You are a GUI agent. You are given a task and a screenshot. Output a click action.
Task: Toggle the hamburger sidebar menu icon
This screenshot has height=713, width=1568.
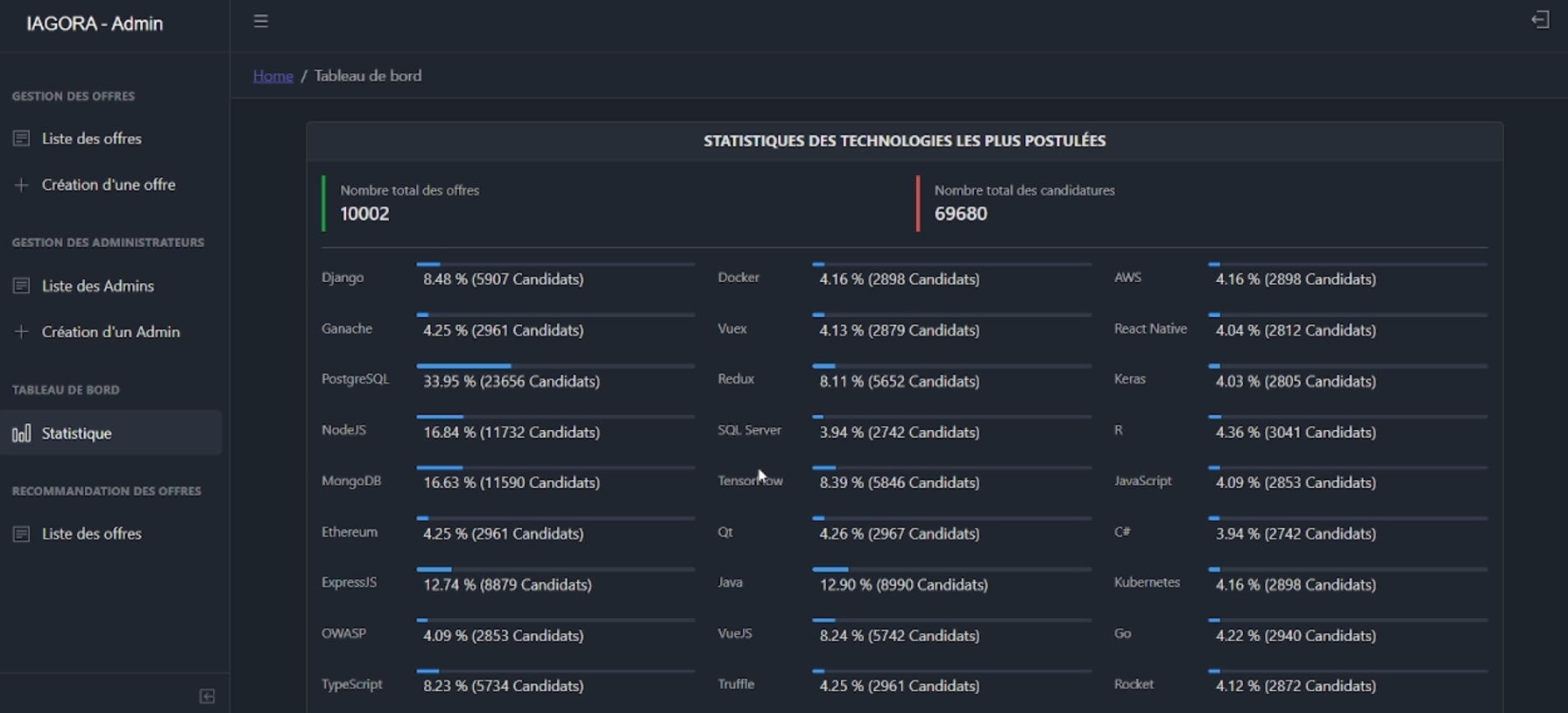[261, 21]
